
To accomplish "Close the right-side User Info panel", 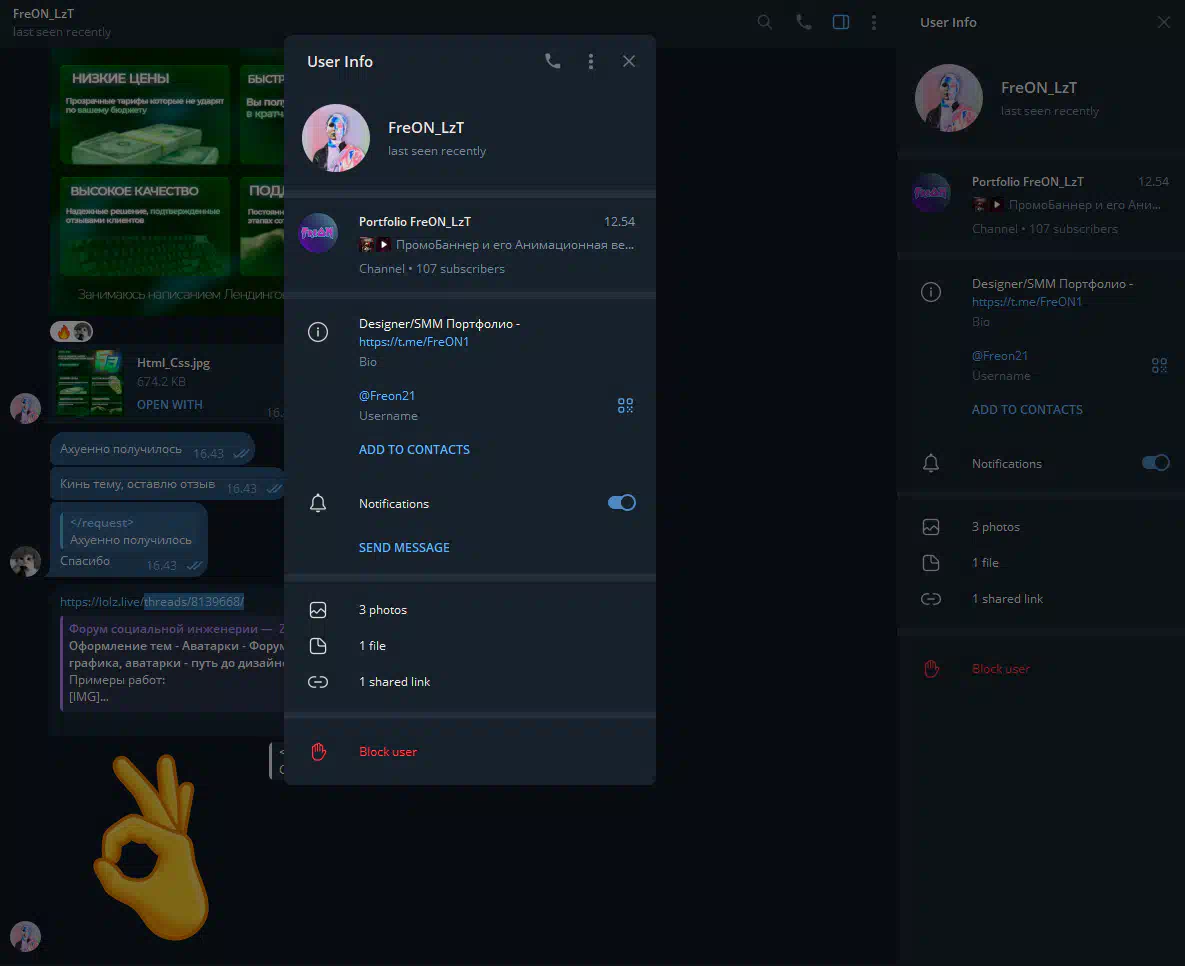I will click(x=1164, y=23).
